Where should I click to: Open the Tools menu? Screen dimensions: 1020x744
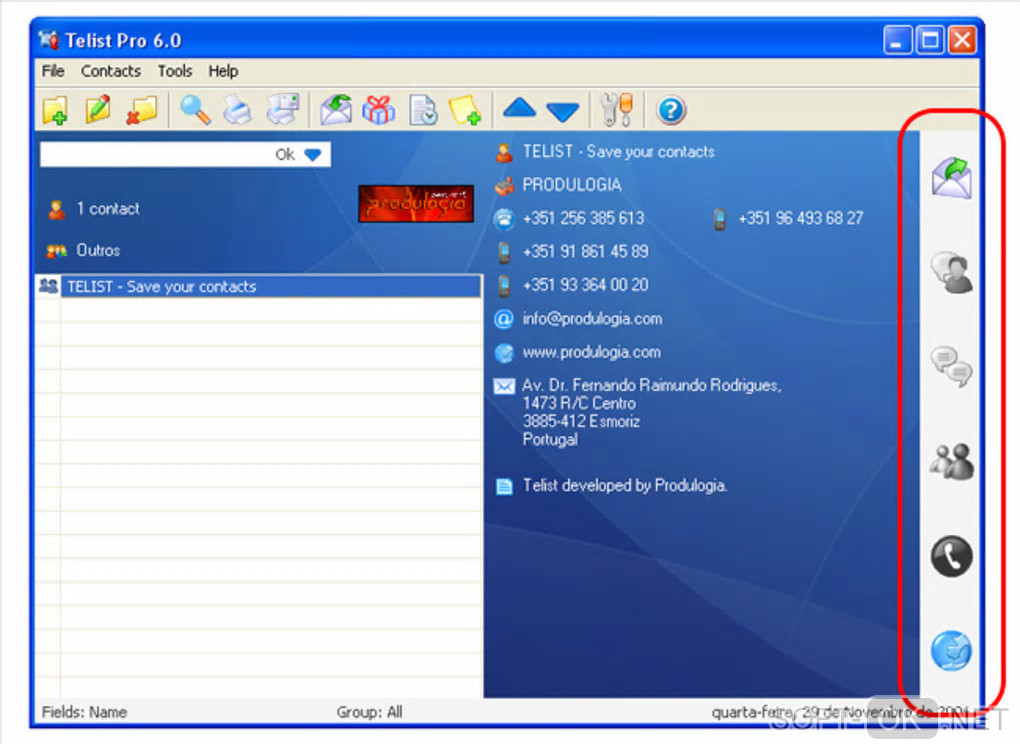point(175,71)
